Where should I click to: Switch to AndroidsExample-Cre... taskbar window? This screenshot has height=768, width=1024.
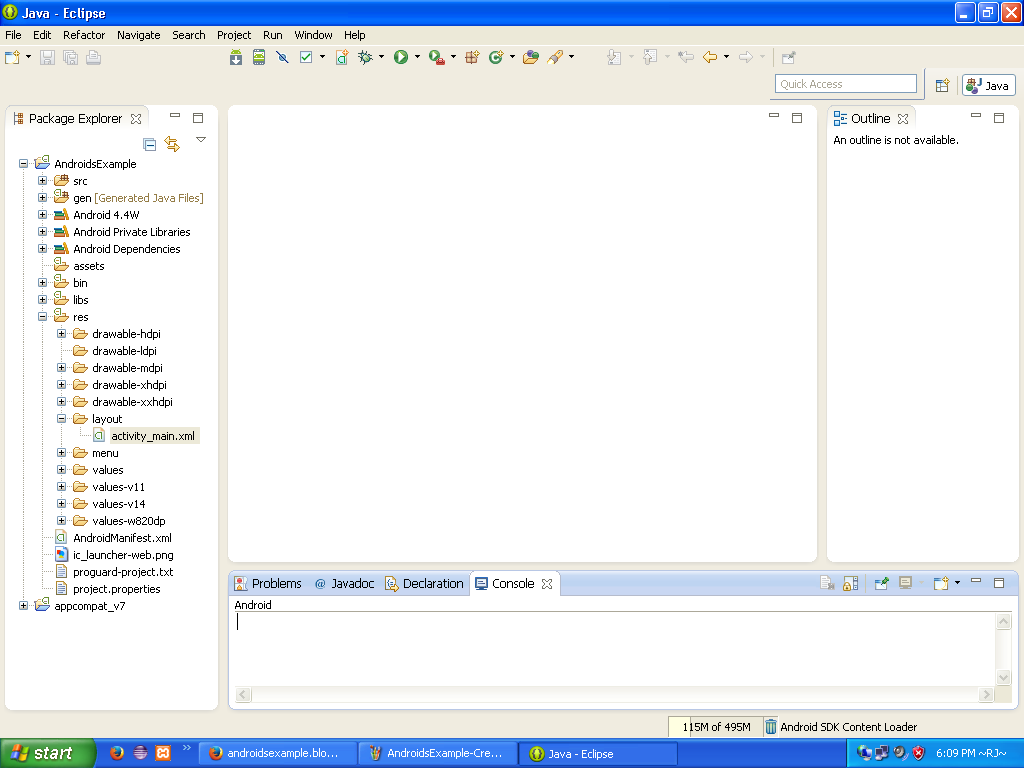point(438,753)
